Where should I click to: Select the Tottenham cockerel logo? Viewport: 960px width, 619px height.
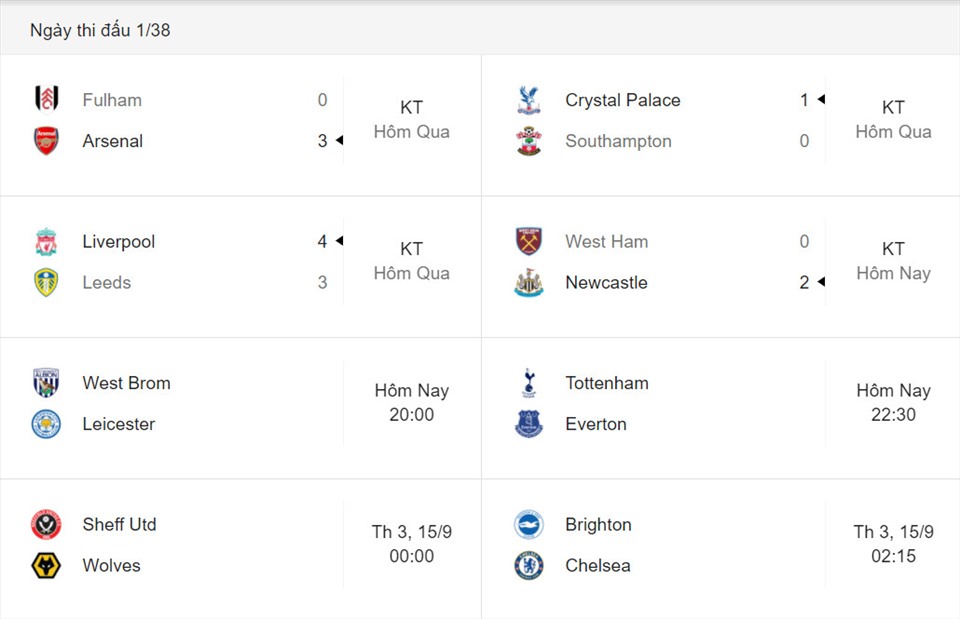529,383
